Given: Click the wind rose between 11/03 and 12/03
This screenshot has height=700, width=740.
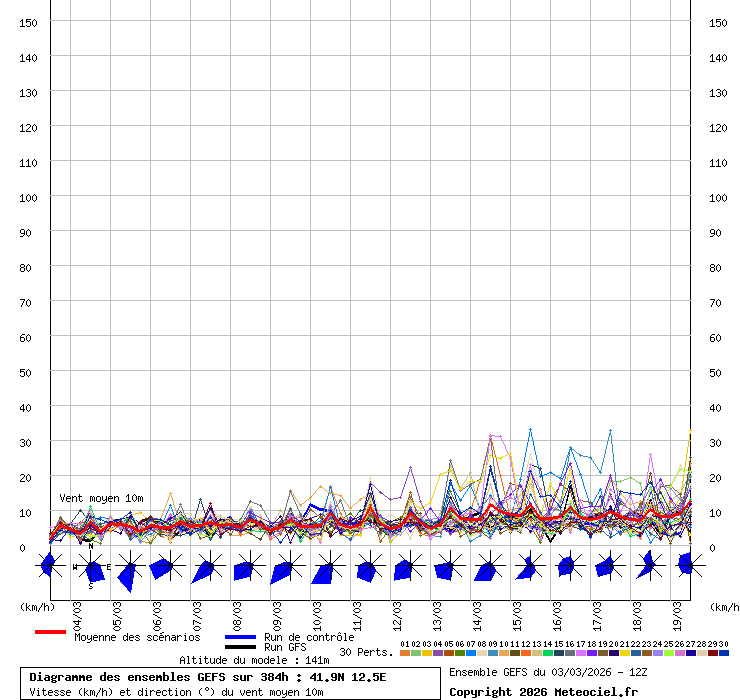Looking at the screenshot, I should (x=367, y=567).
